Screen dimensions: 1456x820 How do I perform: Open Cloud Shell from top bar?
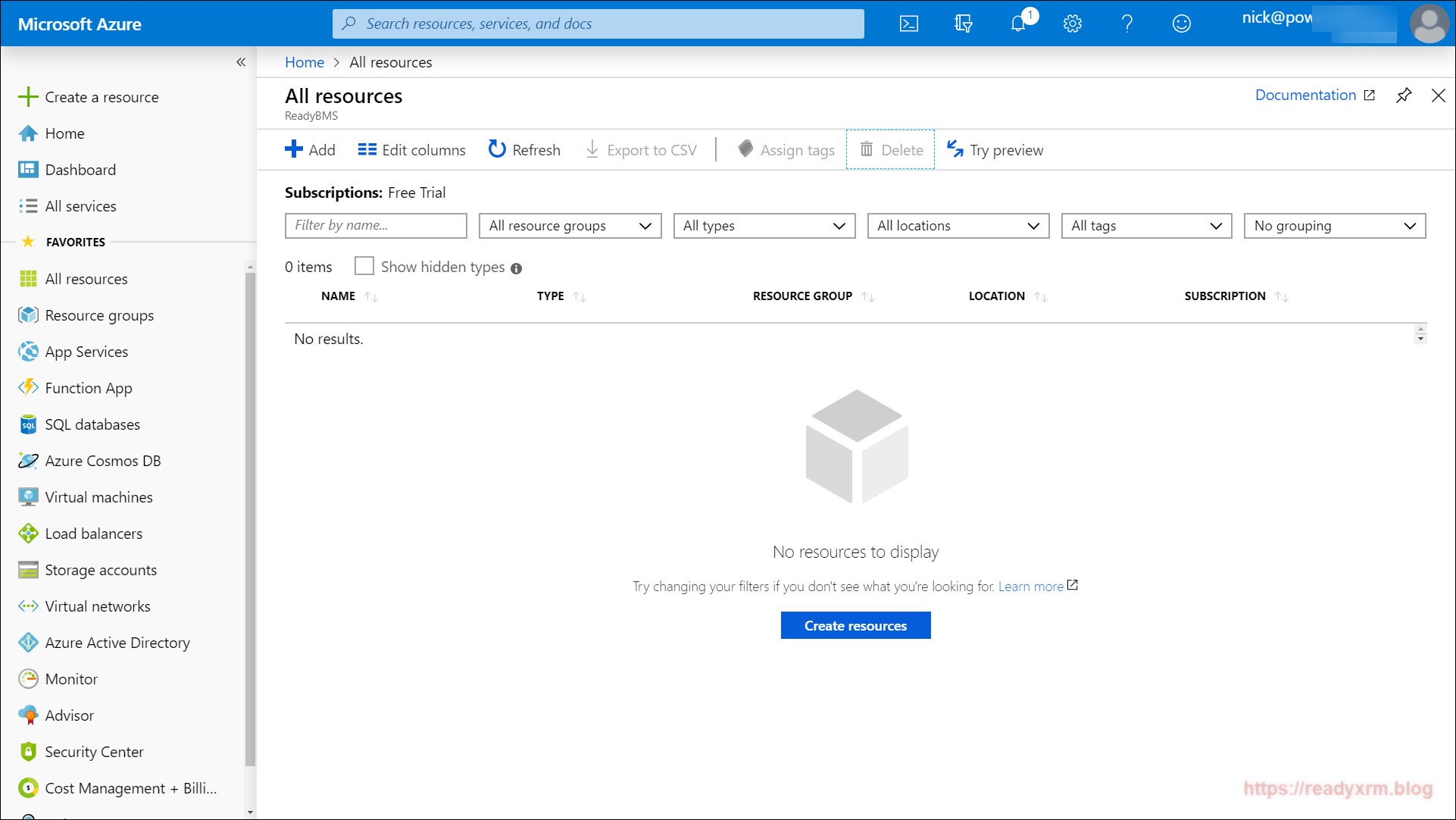pos(908,23)
